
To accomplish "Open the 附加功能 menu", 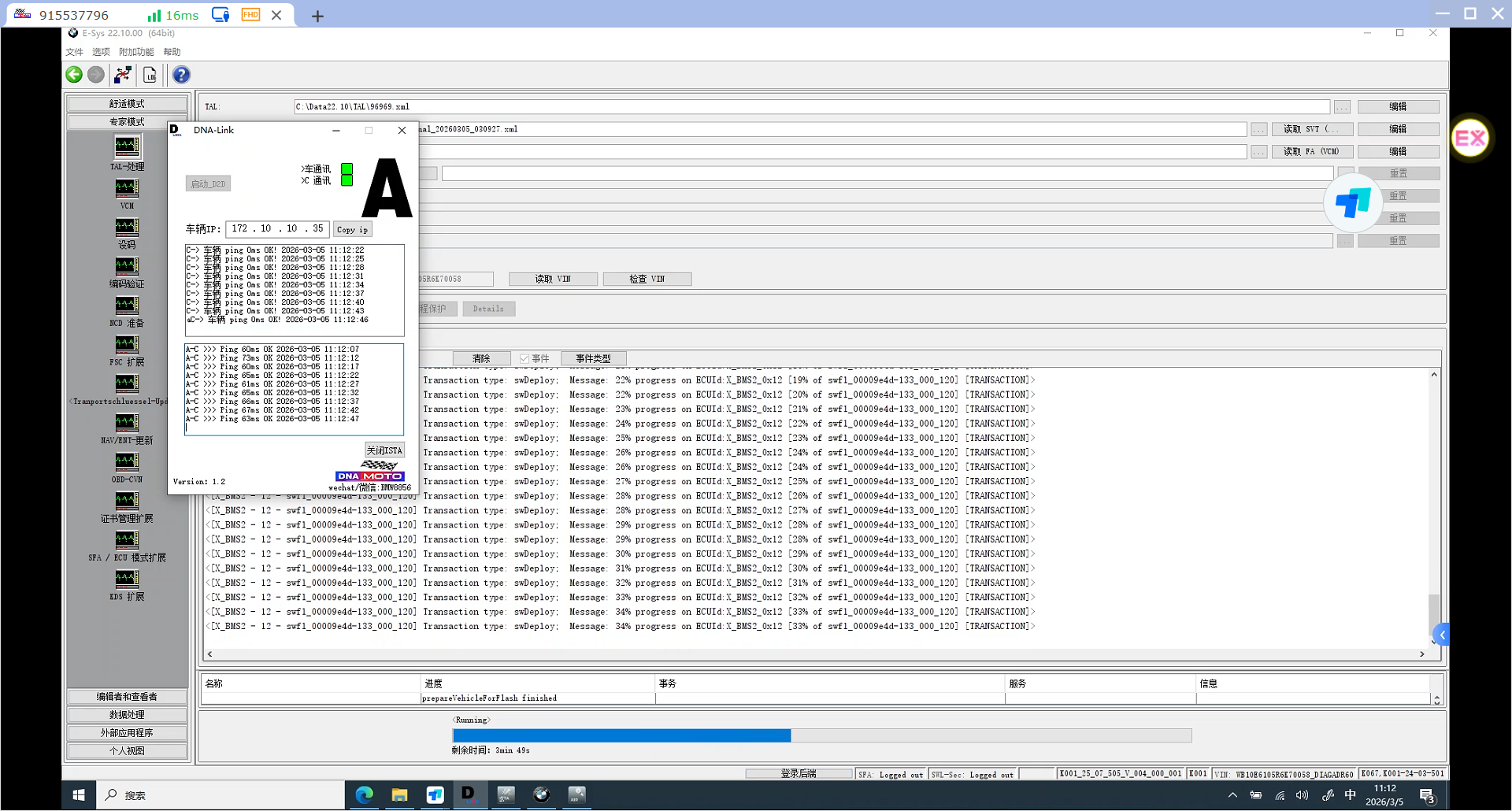I will point(136,52).
